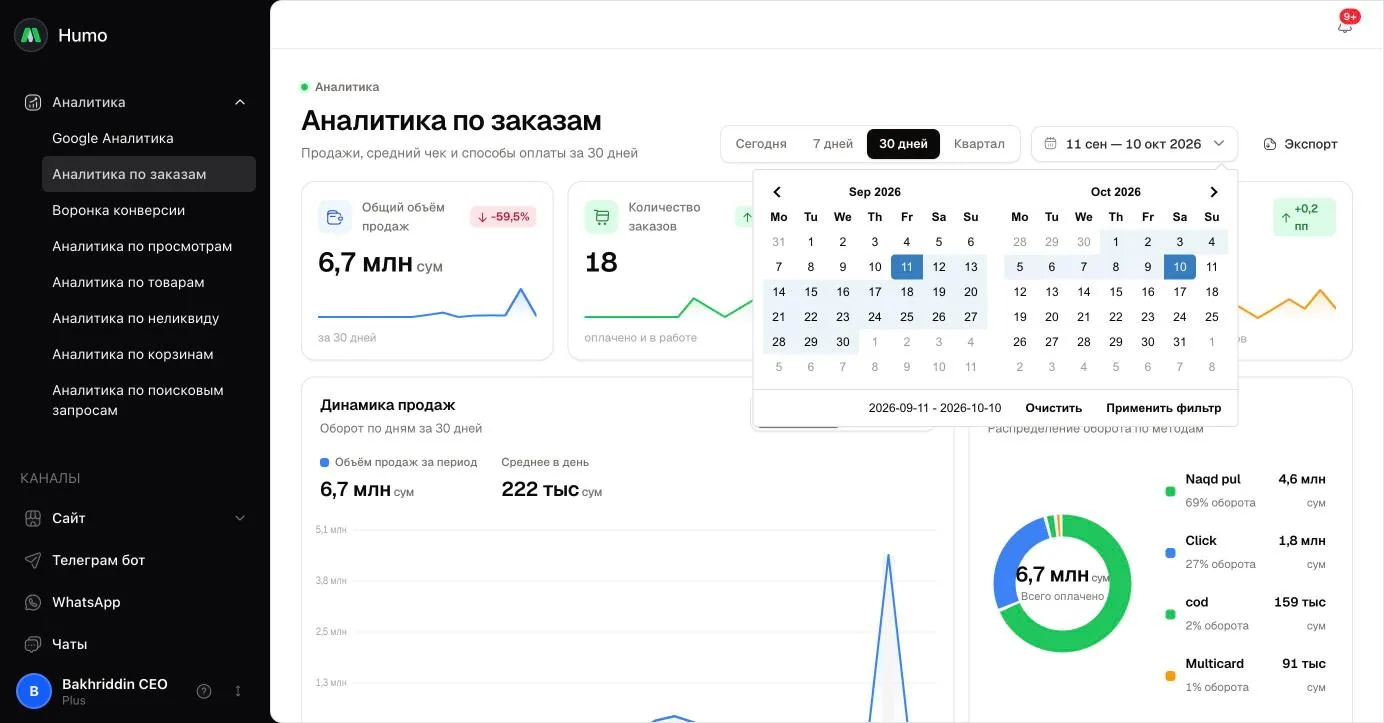Screen dimensions: 1384x723
Task: Open Аналитика по корзинам page
Action: [x=149, y=354]
